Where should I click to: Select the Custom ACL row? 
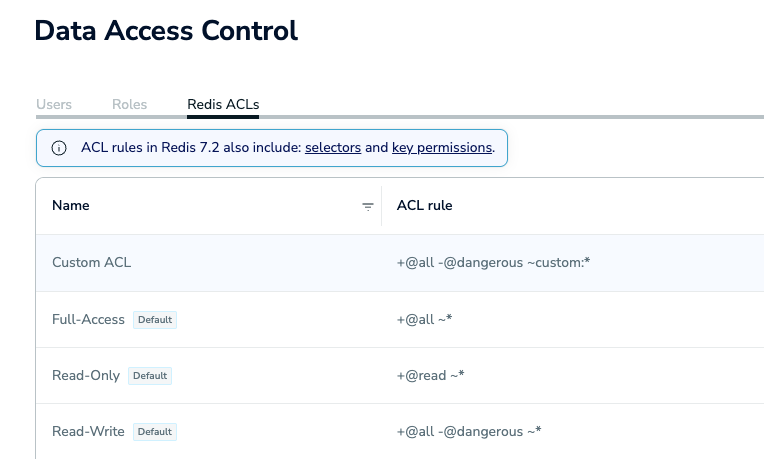pyautogui.click(x=91, y=263)
